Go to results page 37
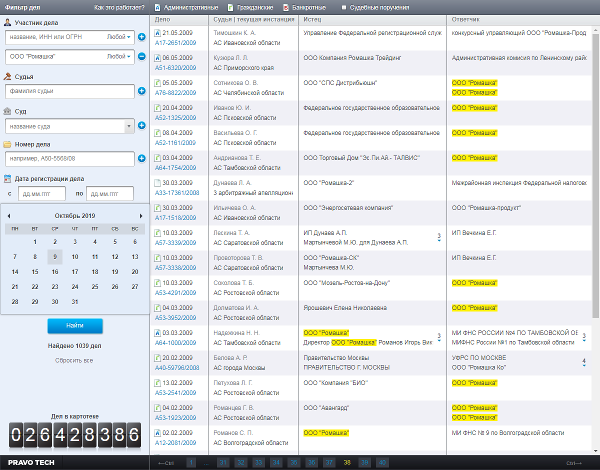Viewport: 600px width, 470px height. click(329, 463)
